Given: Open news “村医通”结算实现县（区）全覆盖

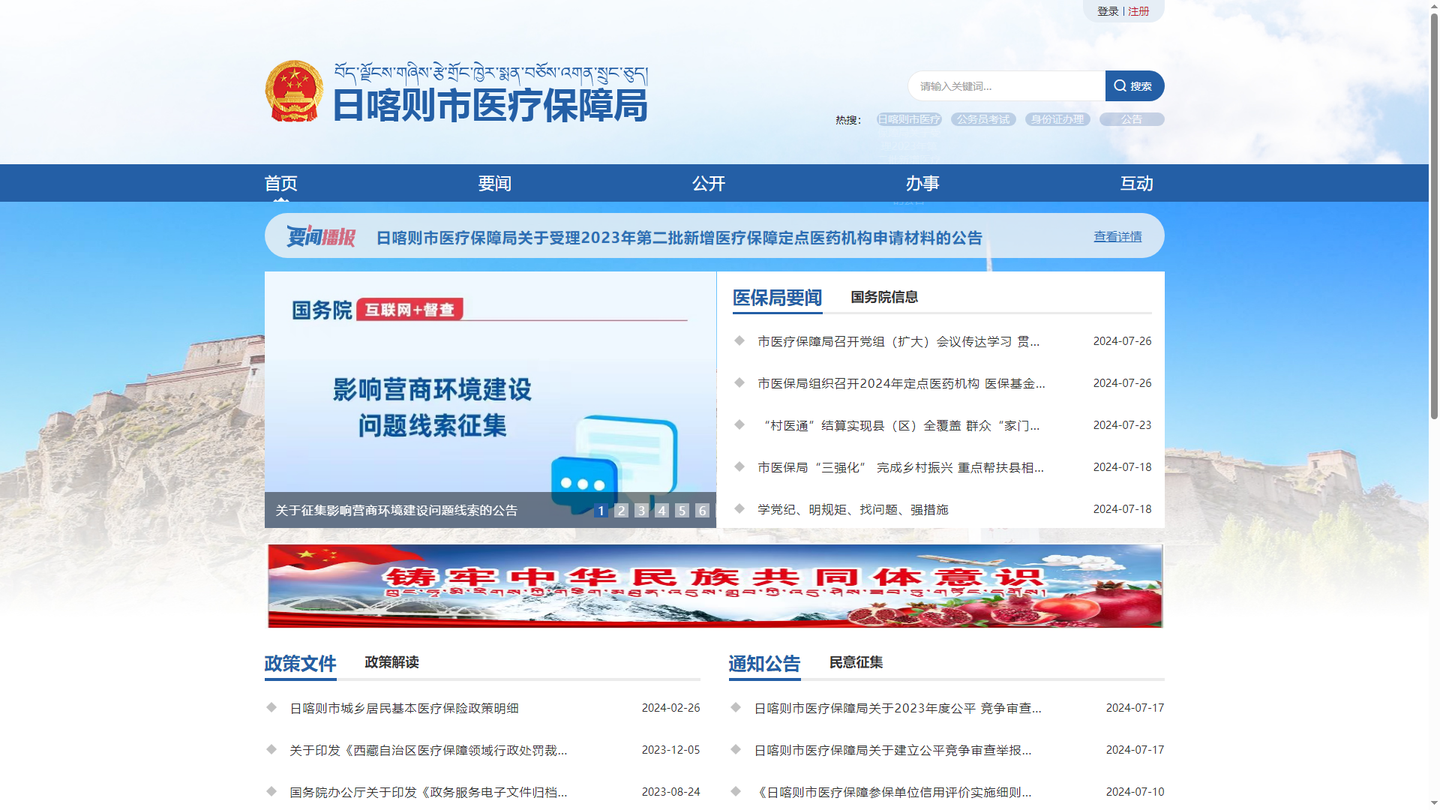Looking at the screenshot, I should coord(899,425).
